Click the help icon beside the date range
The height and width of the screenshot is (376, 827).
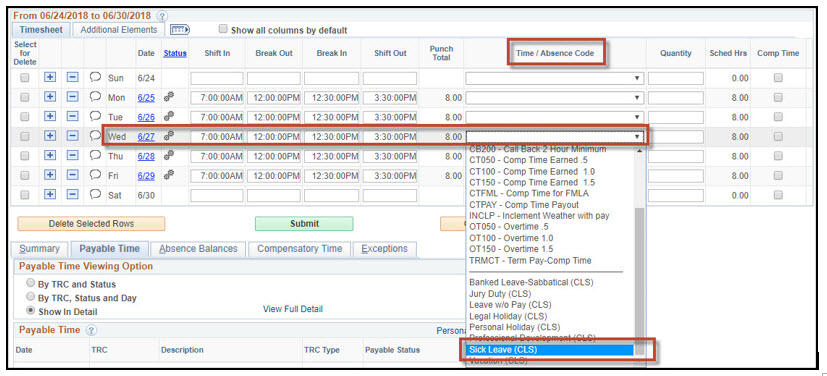pyautogui.click(x=162, y=16)
